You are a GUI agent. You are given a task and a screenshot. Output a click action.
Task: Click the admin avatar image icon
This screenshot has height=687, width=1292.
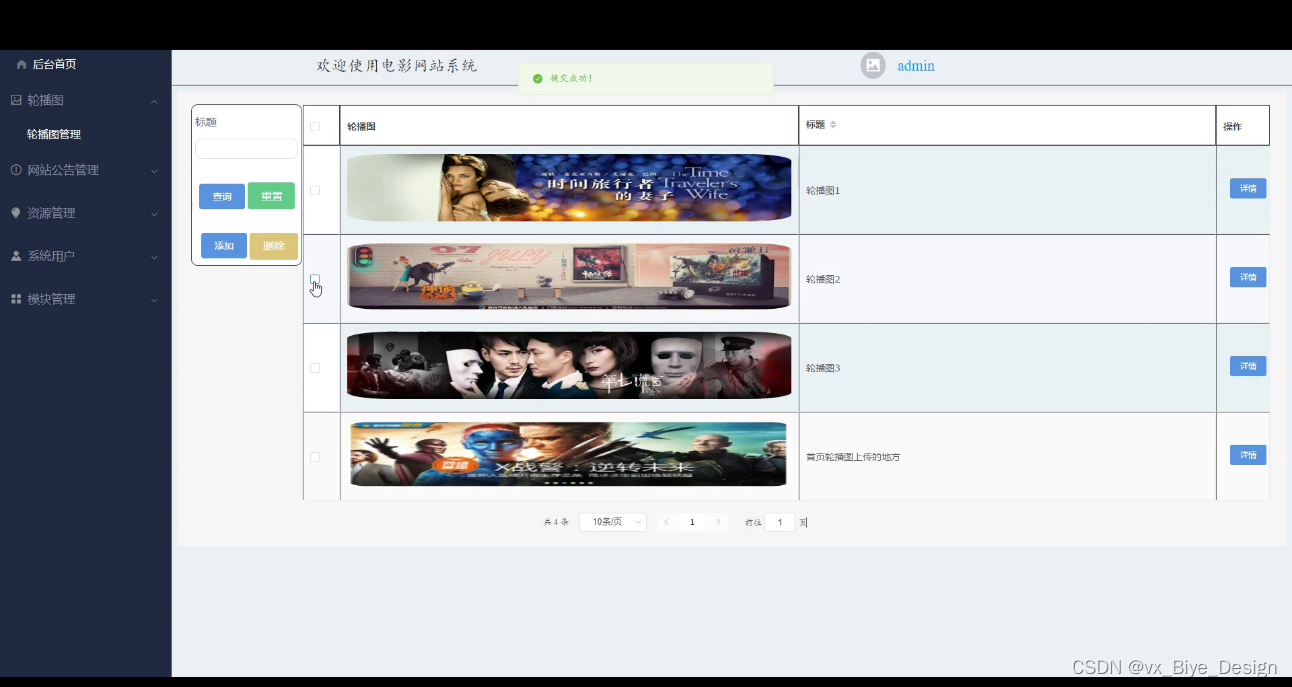pyautogui.click(x=873, y=65)
